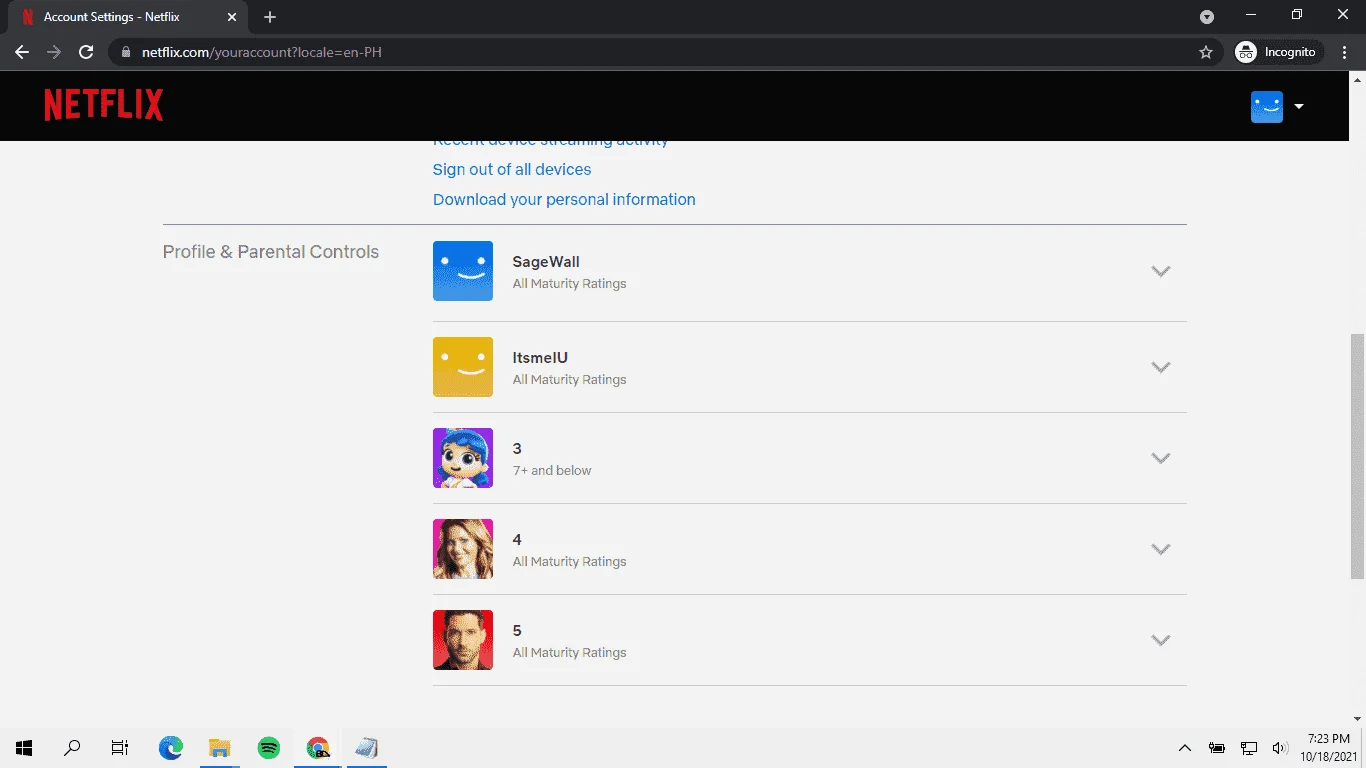Switch to Chrome on the taskbar
Screen dimensions: 1366x768
[x=318, y=747]
